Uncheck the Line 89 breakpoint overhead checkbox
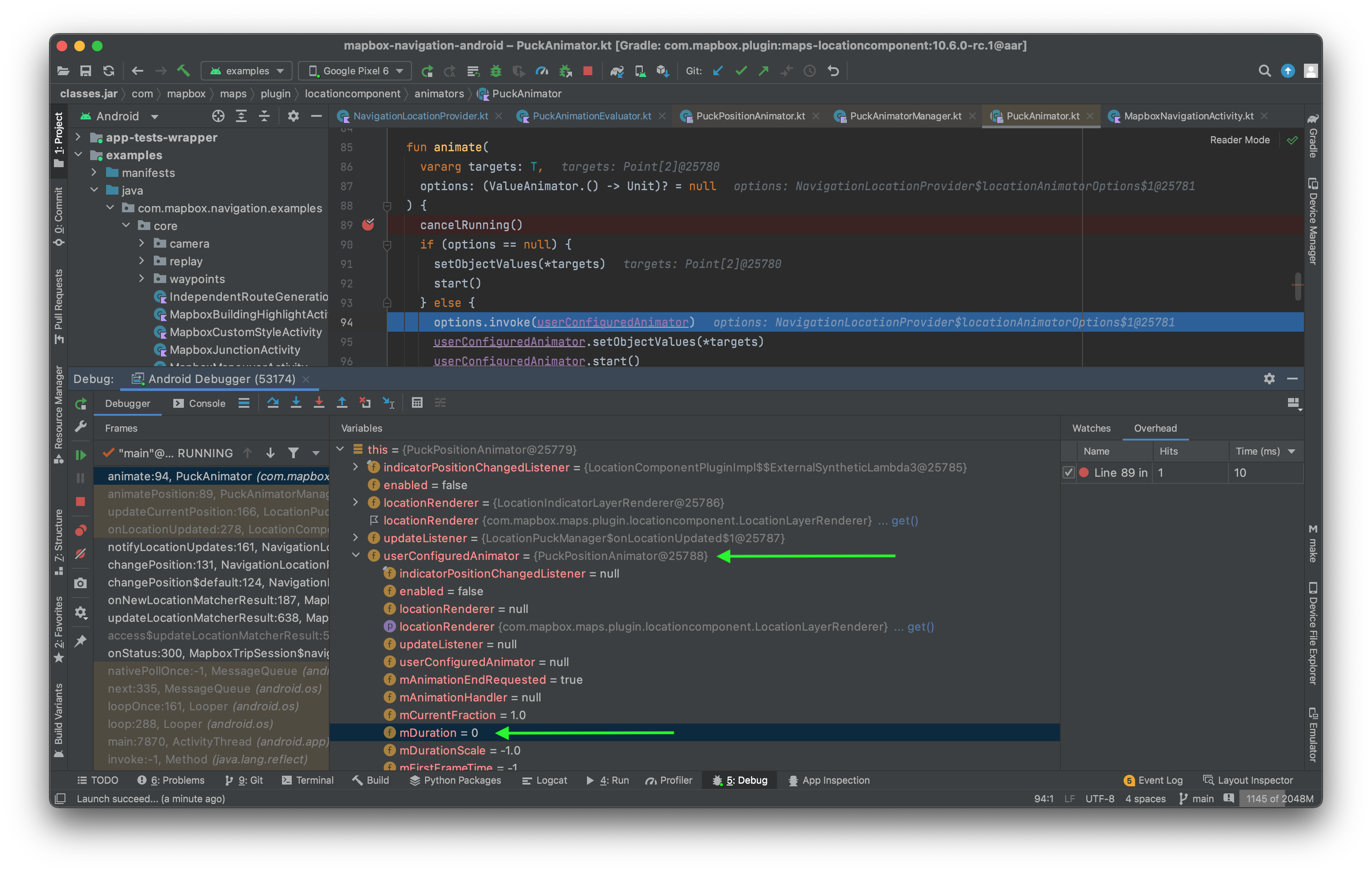The width and height of the screenshot is (1372, 873). click(1068, 473)
